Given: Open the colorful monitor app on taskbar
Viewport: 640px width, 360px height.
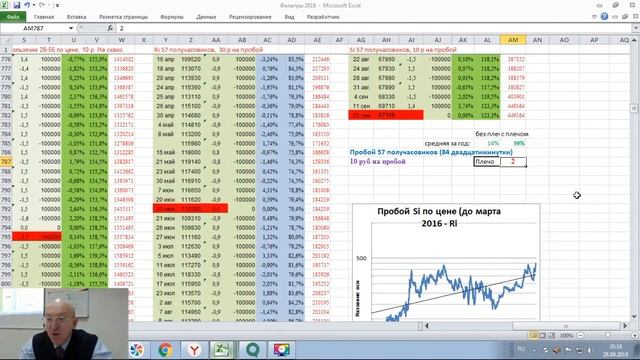Looking at the screenshot, I should tap(282, 350).
